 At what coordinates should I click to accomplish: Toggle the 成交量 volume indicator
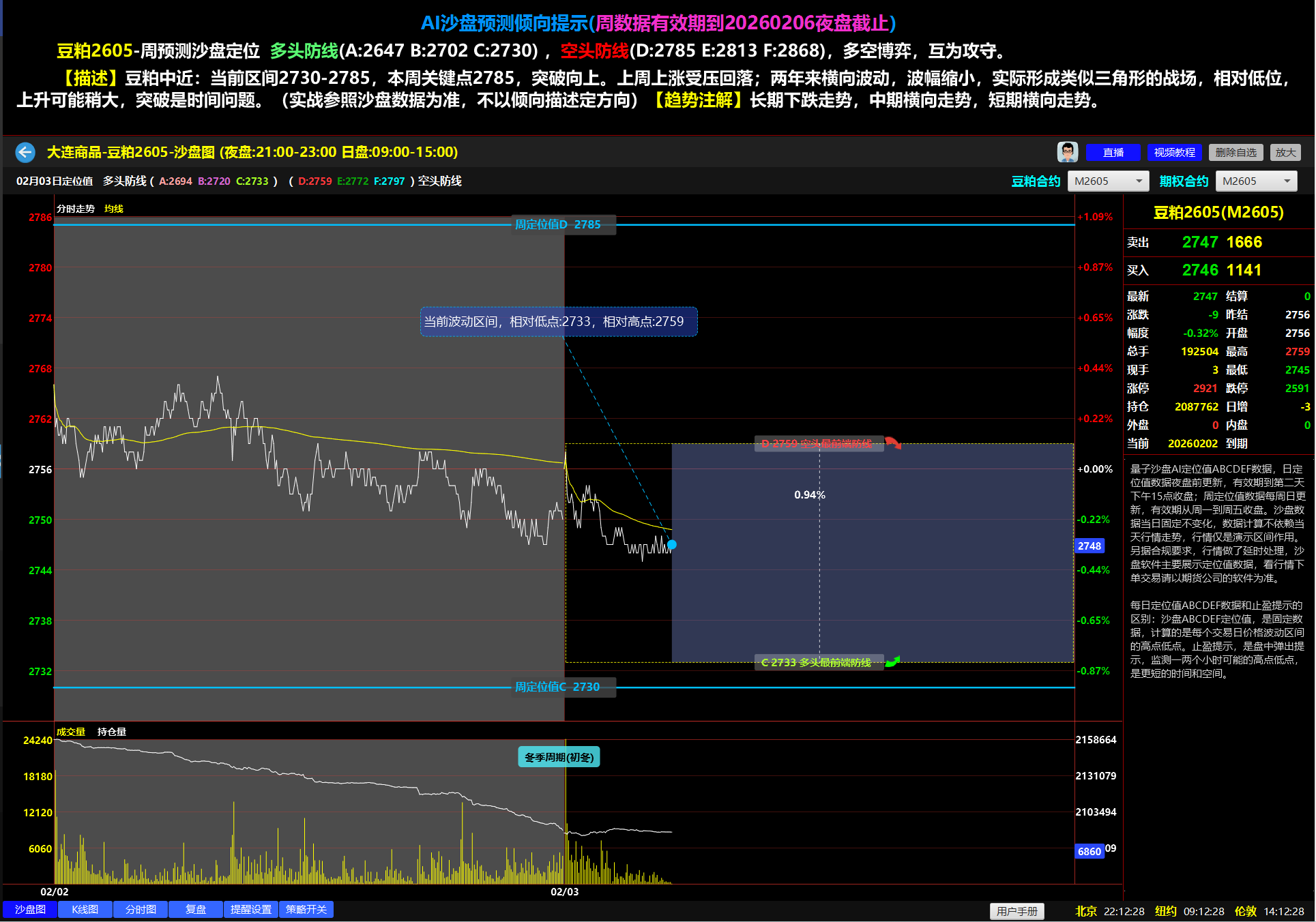tap(71, 732)
